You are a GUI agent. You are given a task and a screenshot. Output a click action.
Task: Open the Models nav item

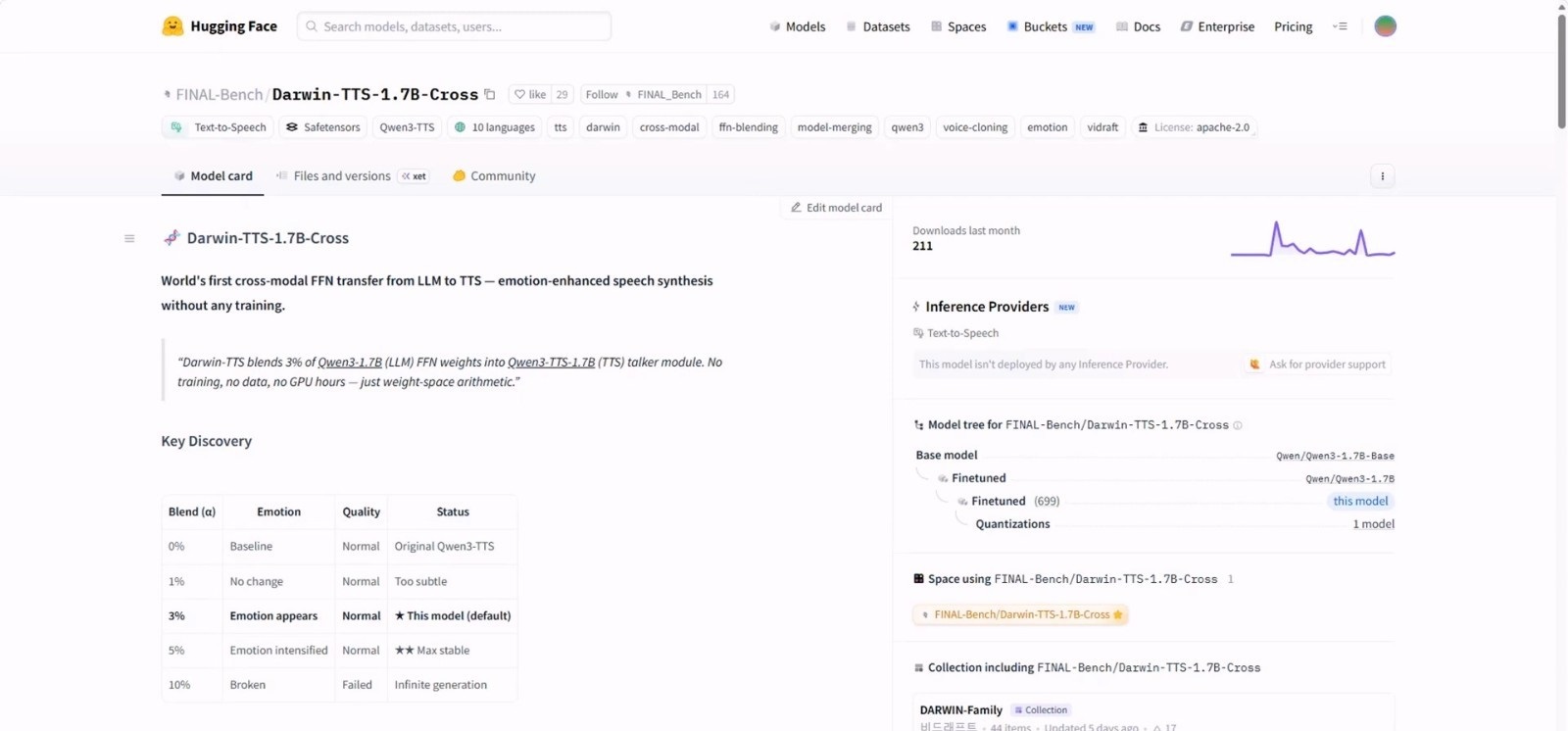[798, 26]
